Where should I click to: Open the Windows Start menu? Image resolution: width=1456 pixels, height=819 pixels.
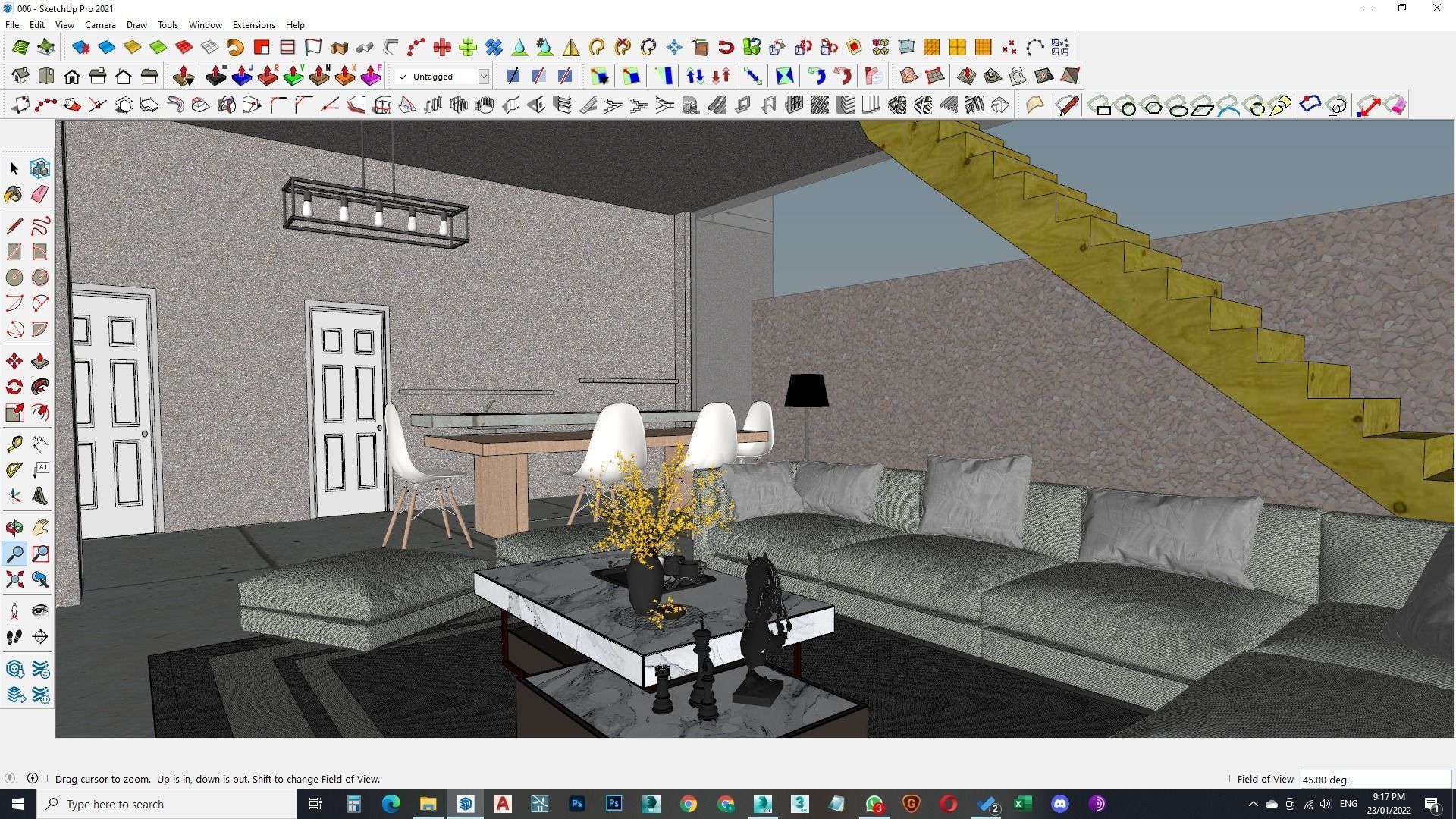click(x=18, y=805)
